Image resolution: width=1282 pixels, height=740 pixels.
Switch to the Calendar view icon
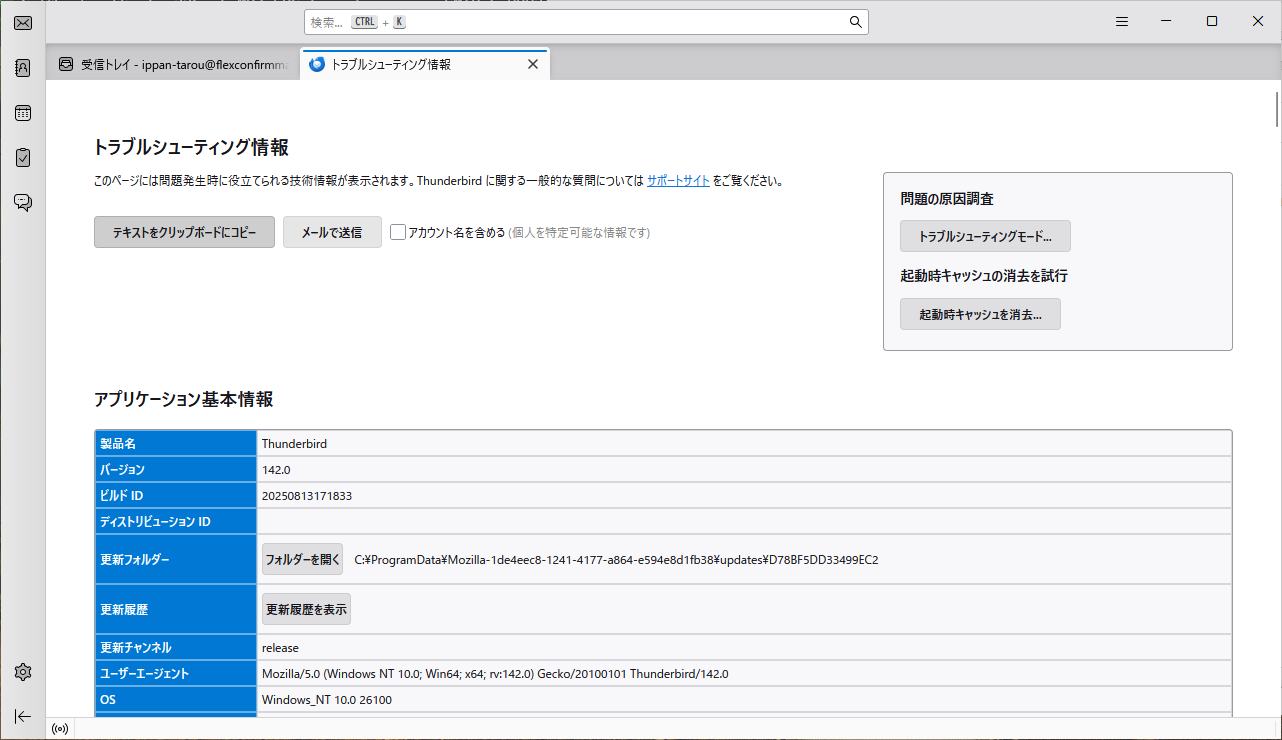[22, 112]
